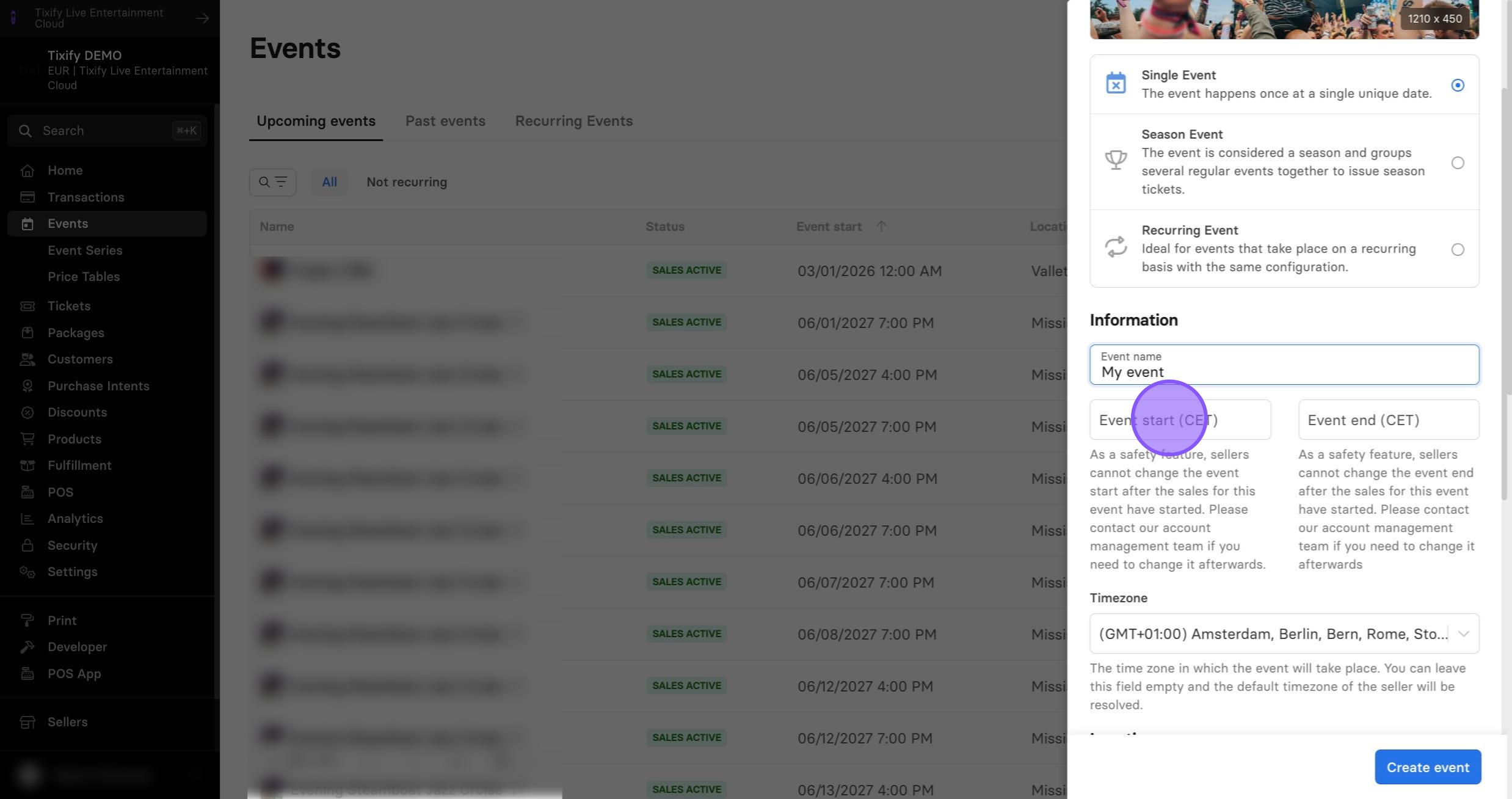Viewport: 1512px width, 799px height.
Task: Open Event Series in sidebar
Action: click(x=85, y=250)
